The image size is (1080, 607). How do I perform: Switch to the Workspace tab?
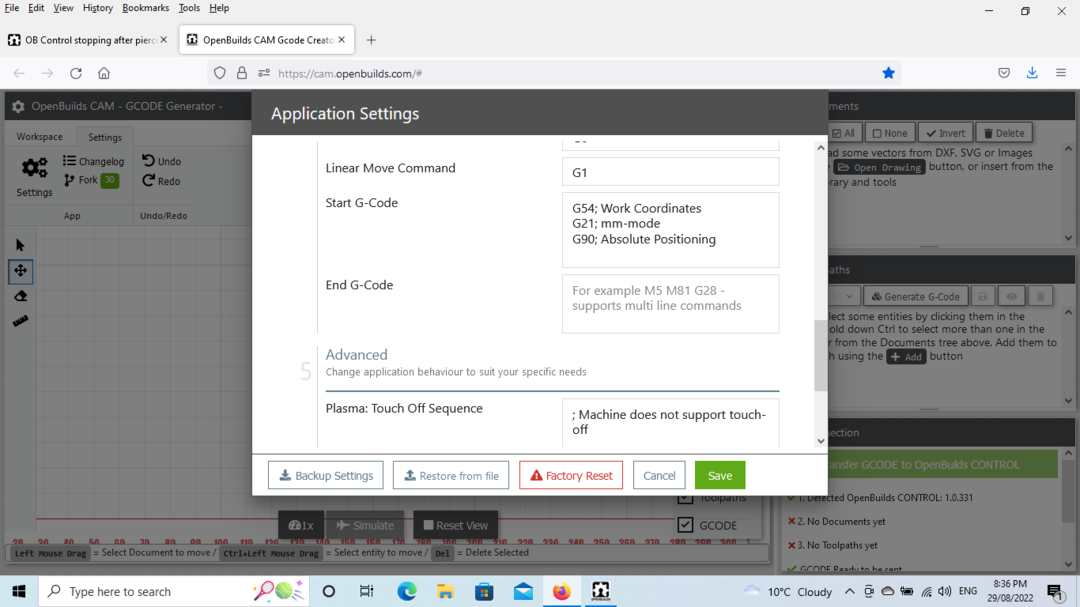tap(39, 136)
